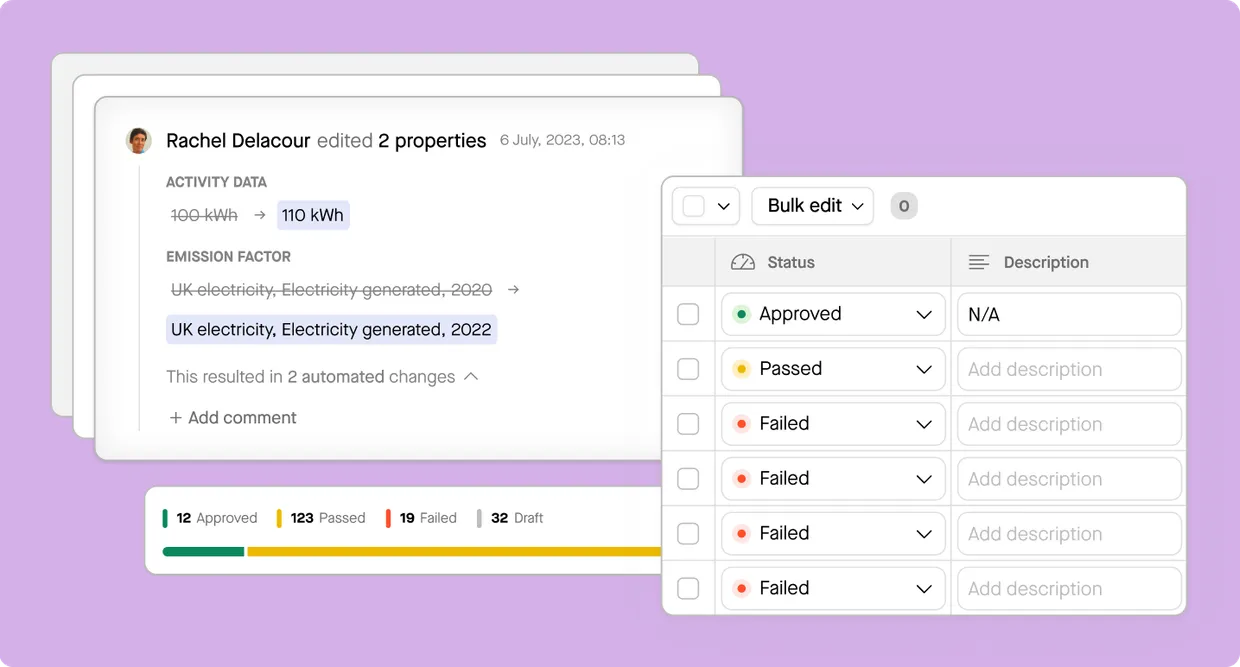
Task: Tick the checkbox for the Approved row
Action: (x=688, y=314)
